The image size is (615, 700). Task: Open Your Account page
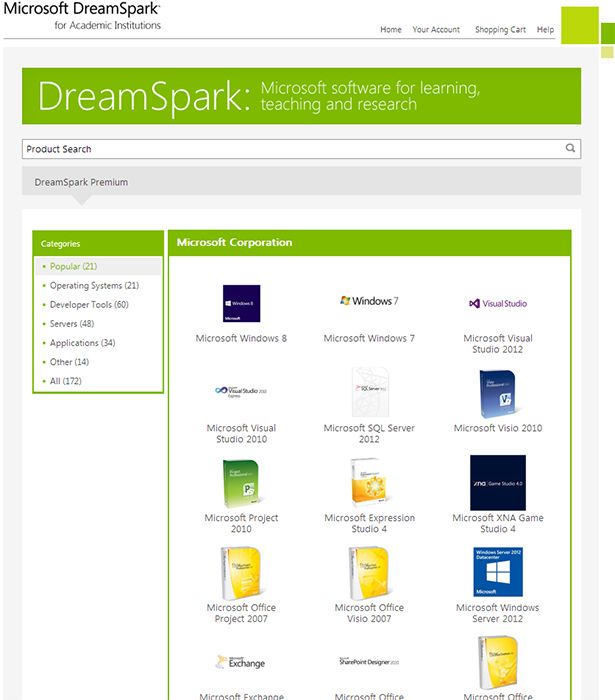point(436,30)
